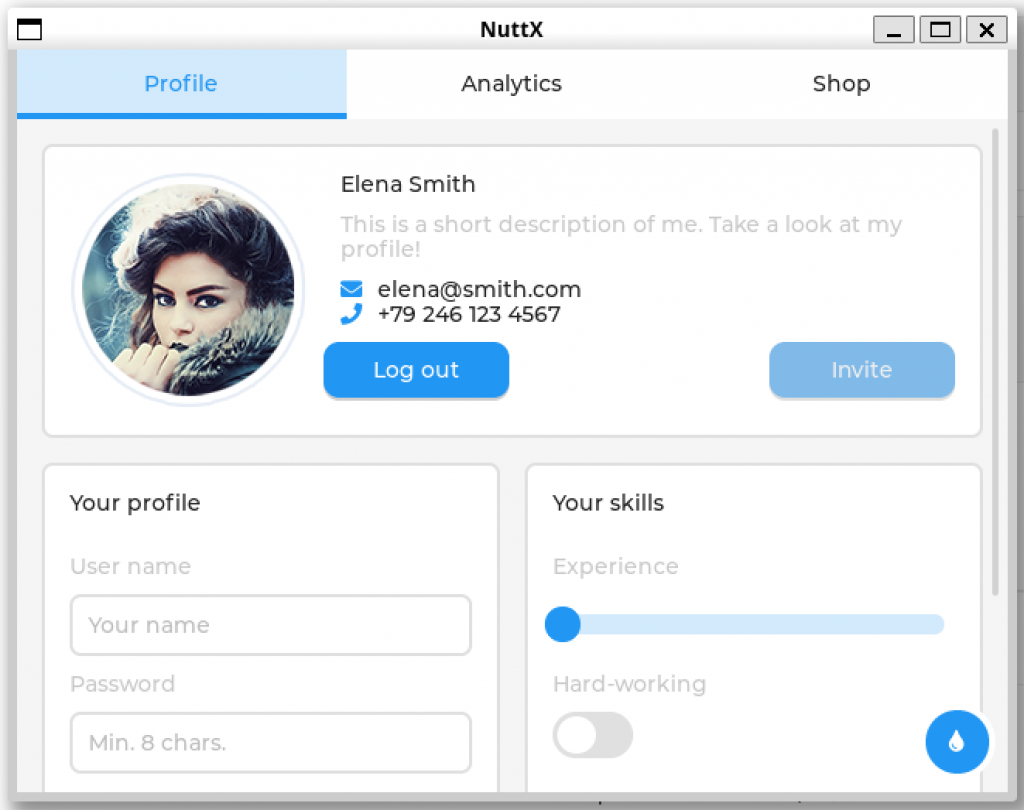Switch to the Analytics tab
The image size is (1024, 810).
pos(511,84)
